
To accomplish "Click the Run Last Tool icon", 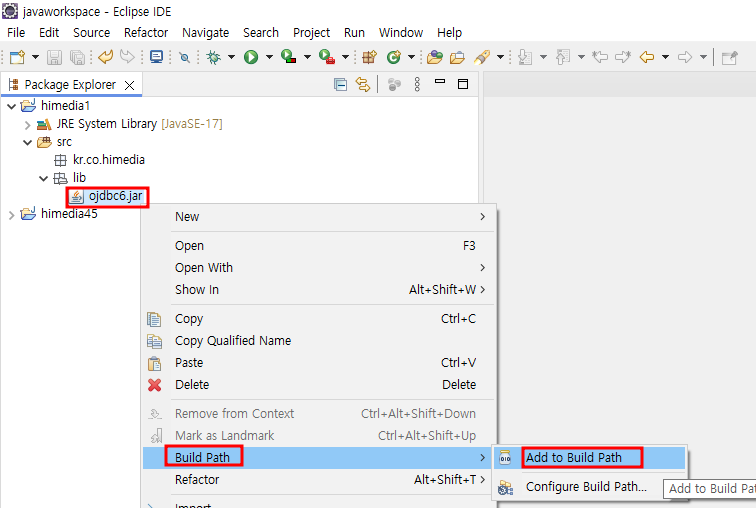I will click(326, 57).
